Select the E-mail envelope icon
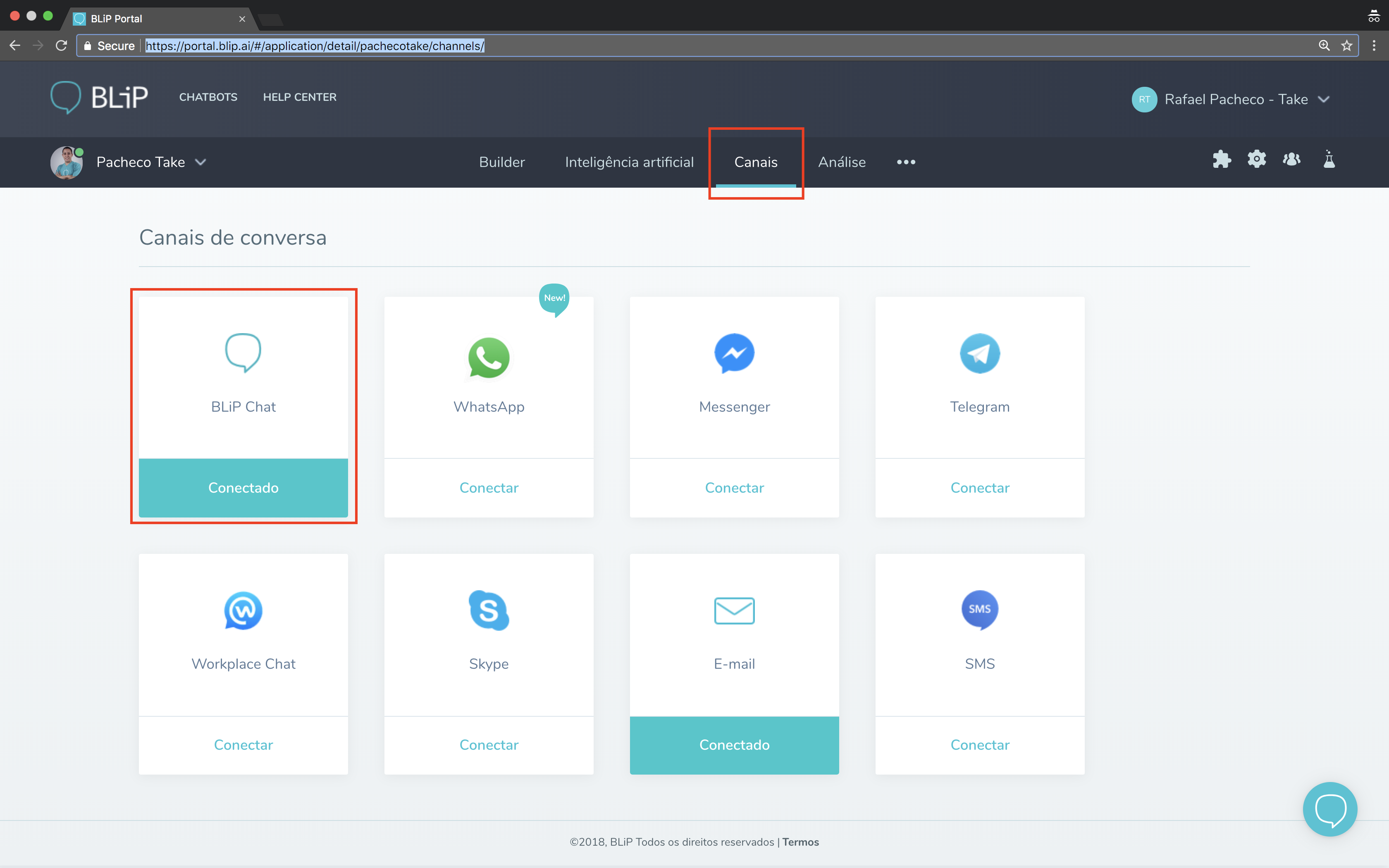The height and width of the screenshot is (868, 1389). (x=734, y=610)
